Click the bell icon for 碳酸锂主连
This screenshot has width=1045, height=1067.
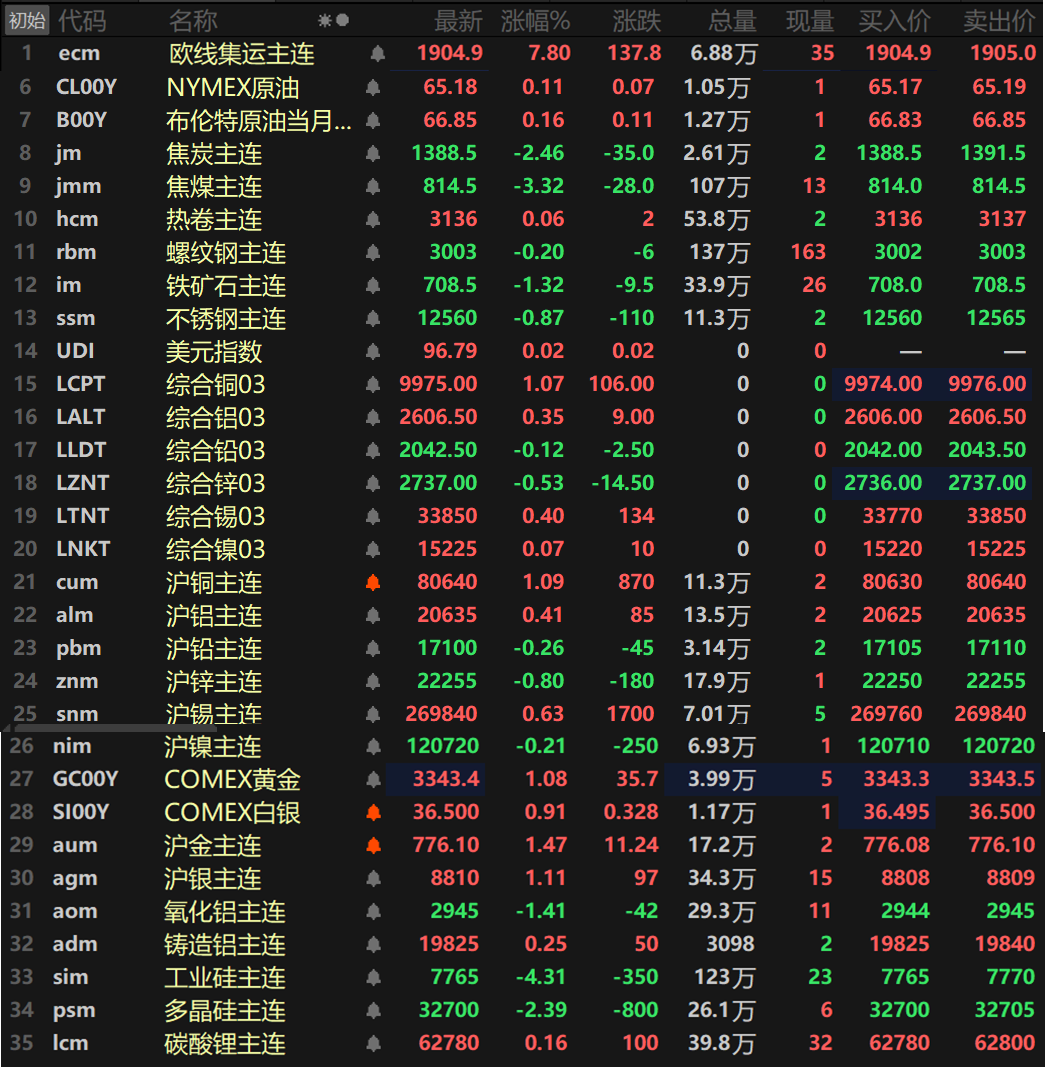373,1044
